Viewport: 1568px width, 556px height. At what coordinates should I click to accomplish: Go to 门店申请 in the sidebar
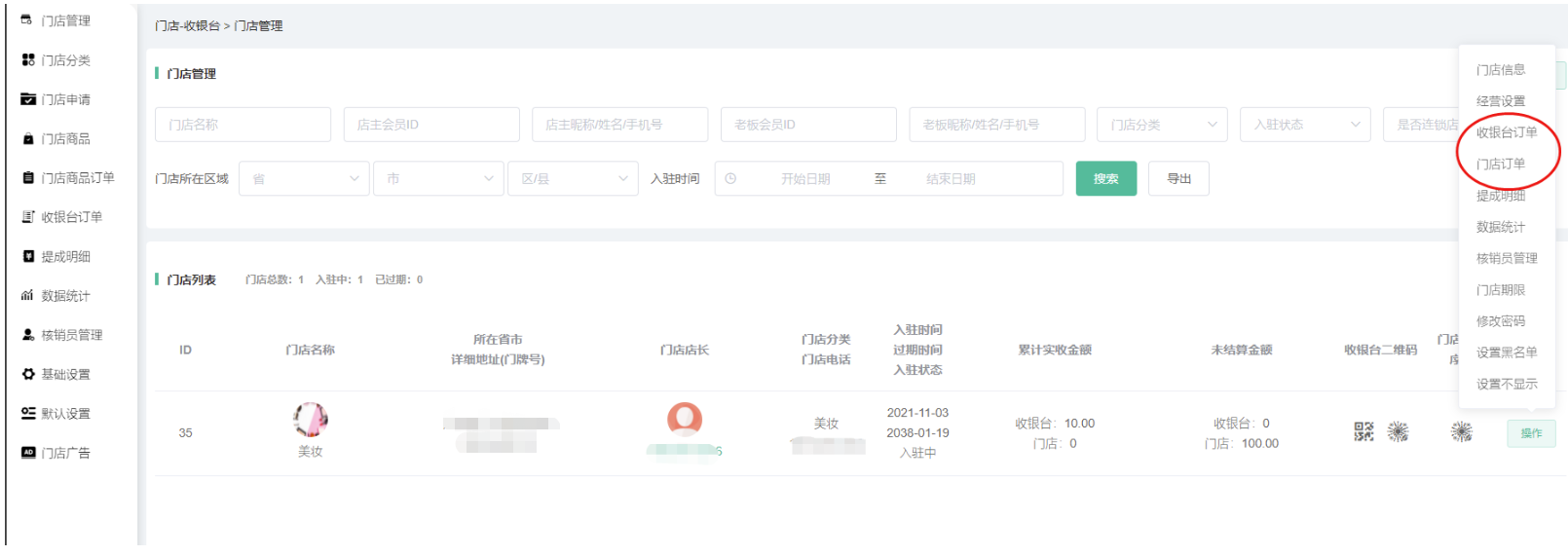tap(65, 99)
